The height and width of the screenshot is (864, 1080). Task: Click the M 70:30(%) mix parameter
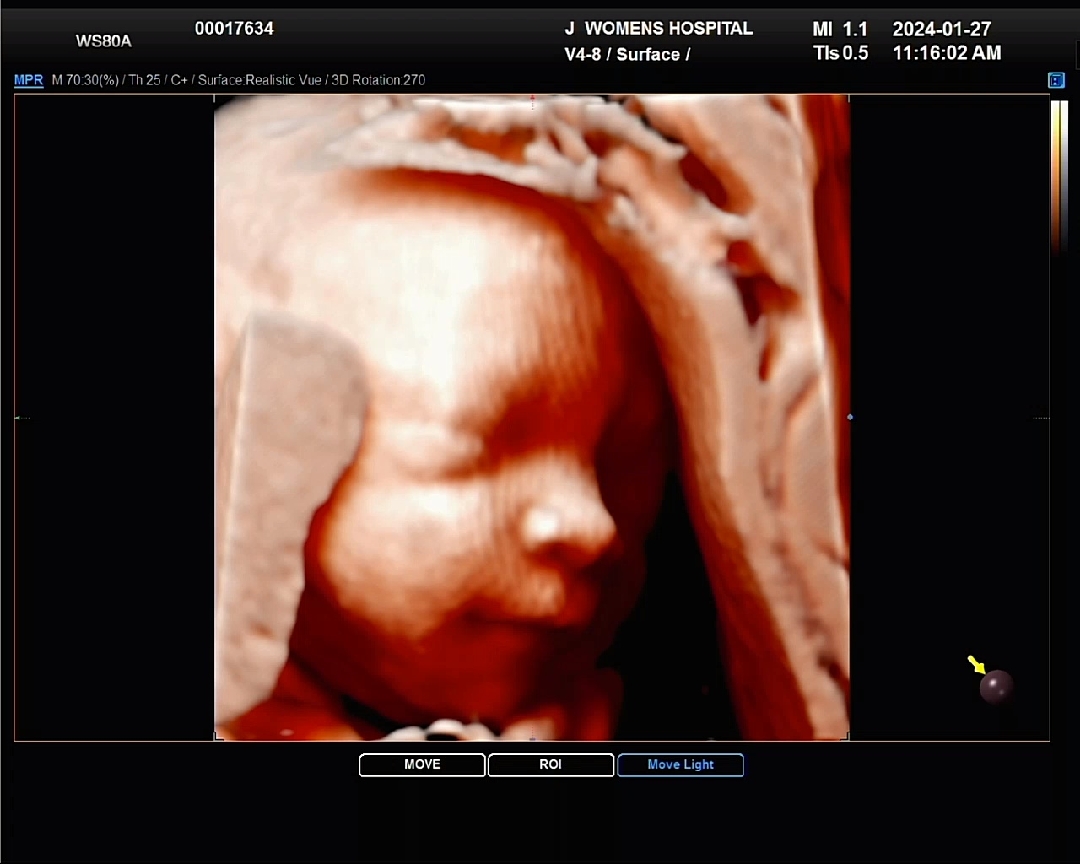(x=84, y=80)
